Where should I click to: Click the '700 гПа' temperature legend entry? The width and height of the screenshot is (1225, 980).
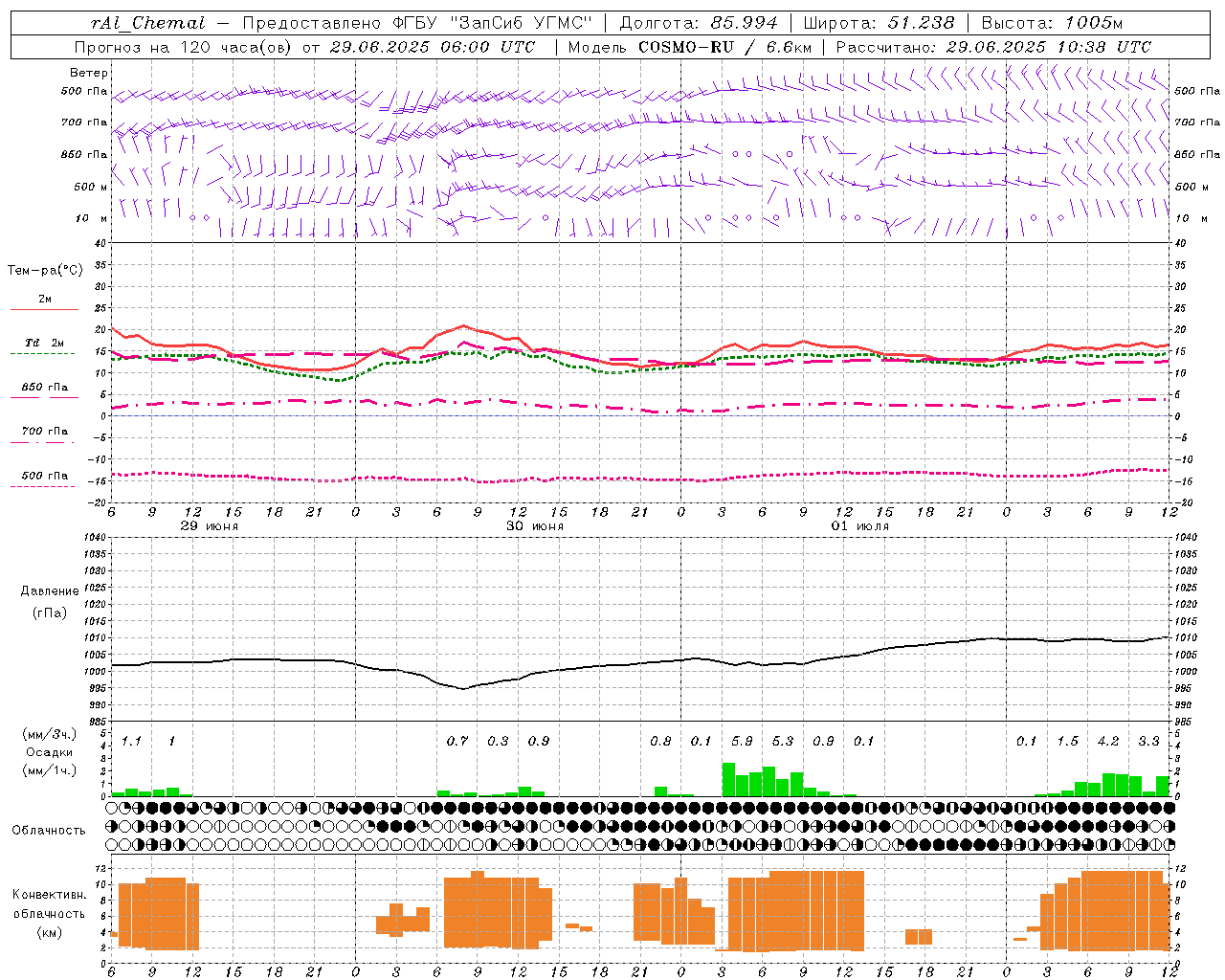click(44, 431)
